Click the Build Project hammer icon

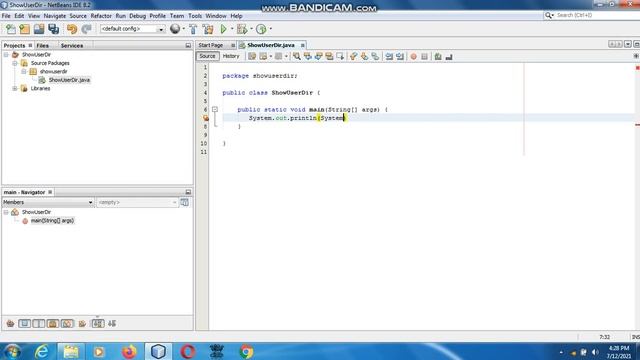coord(193,29)
